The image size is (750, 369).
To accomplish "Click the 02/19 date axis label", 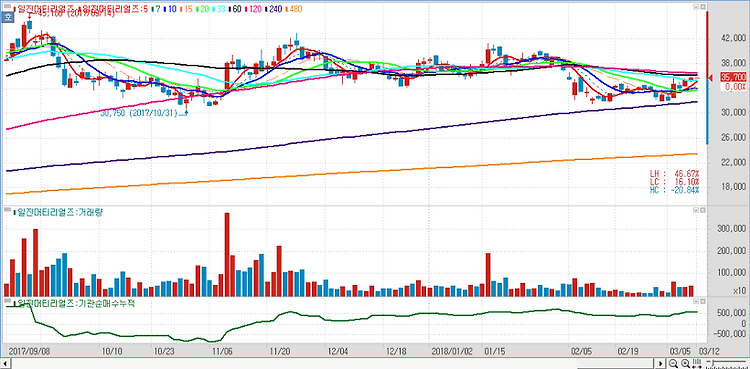I will point(627,351).
